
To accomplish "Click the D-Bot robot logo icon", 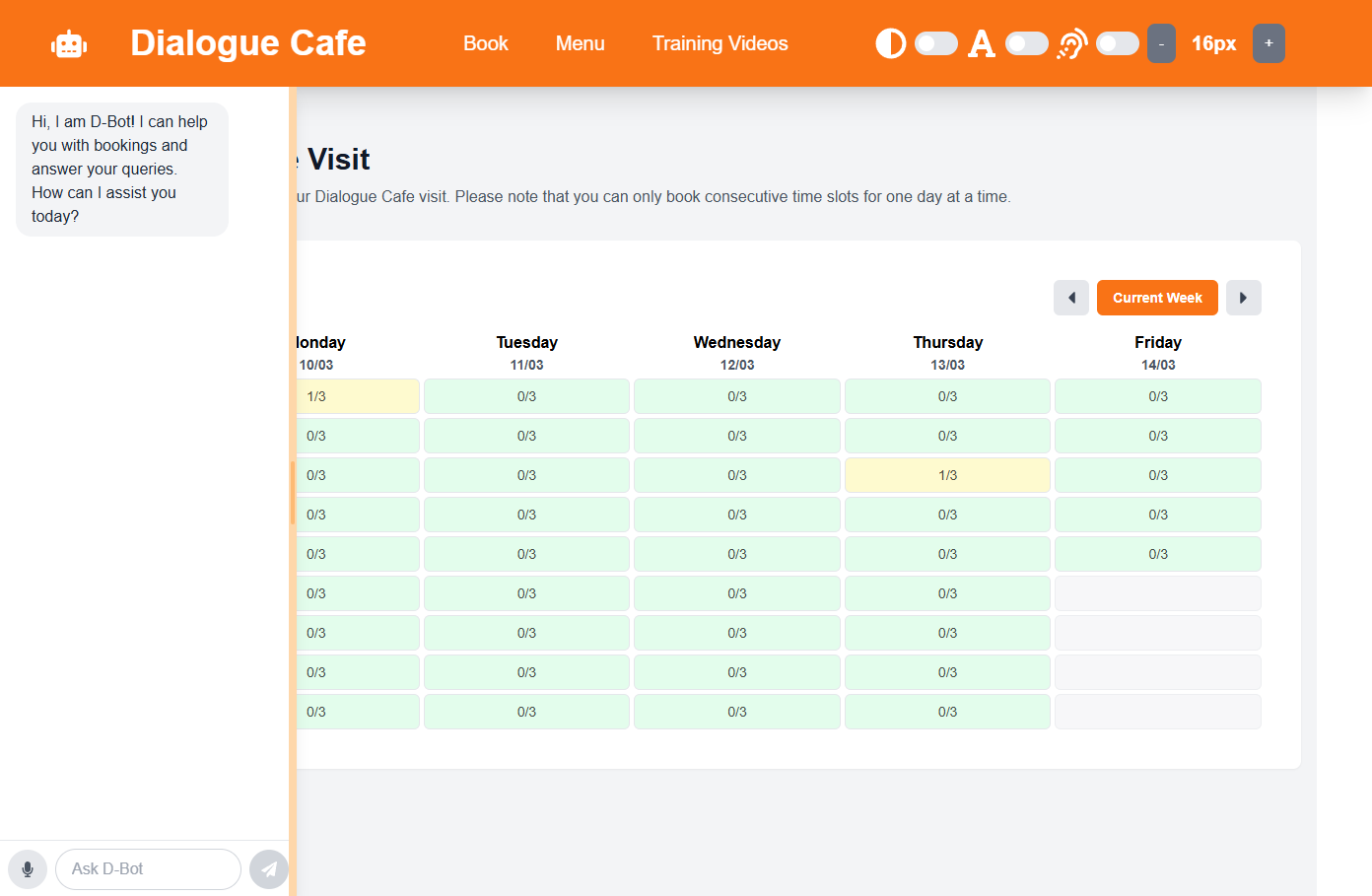I will point(69,44).
